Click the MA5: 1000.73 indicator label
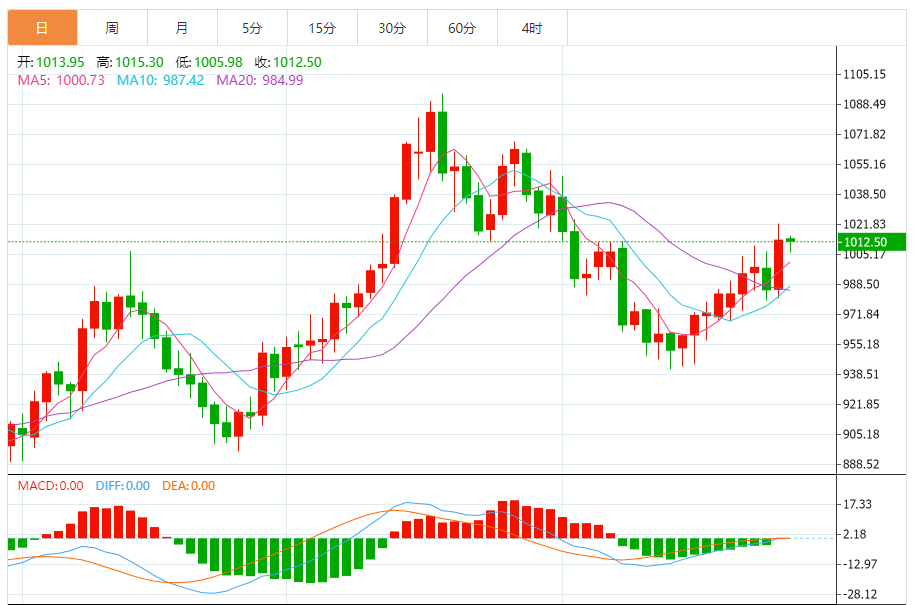This screenshot has height=605, width=915. 61,80
